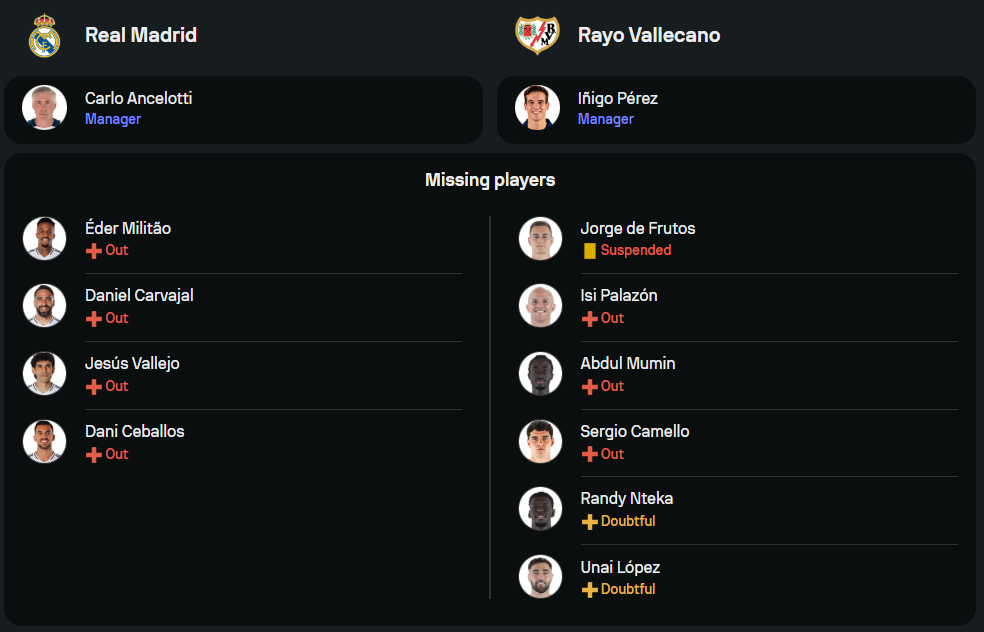Click the yellow suspension card icon
Screen dimensions: 984x632
point(590,251)
